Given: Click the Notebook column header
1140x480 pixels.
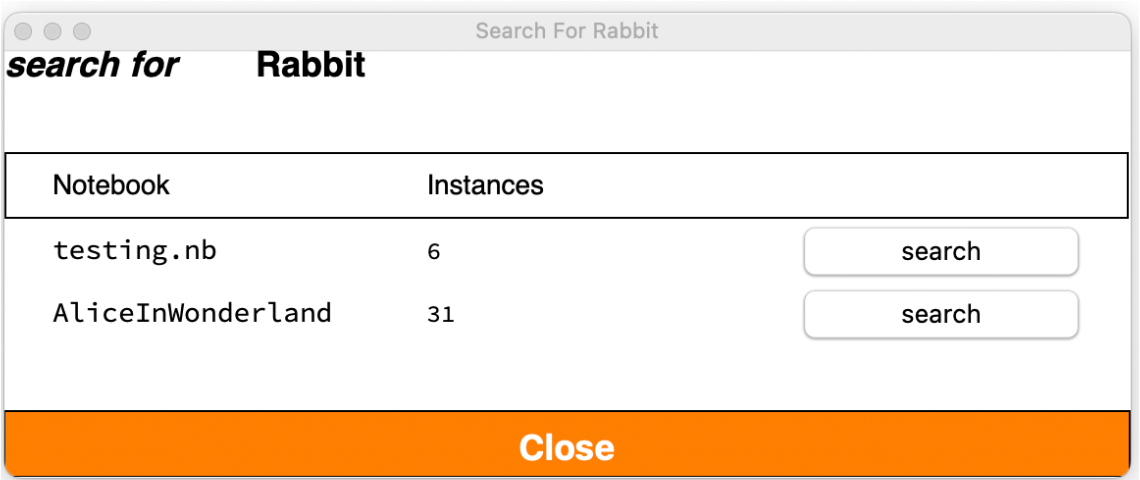Looking at the screenshot, I should 111,185.
